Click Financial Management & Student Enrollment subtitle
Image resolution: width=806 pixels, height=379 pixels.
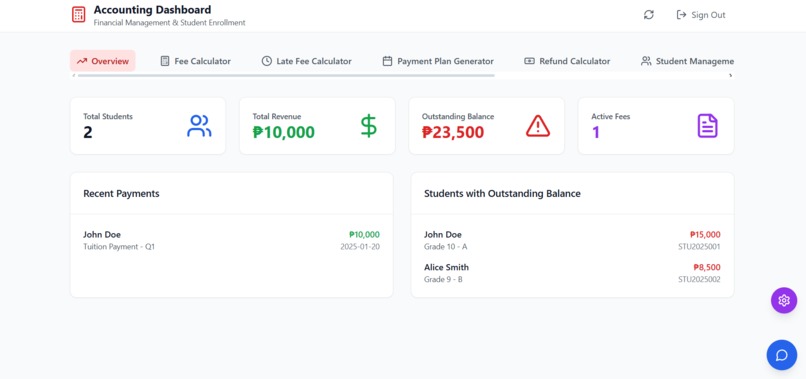point(170,23)
